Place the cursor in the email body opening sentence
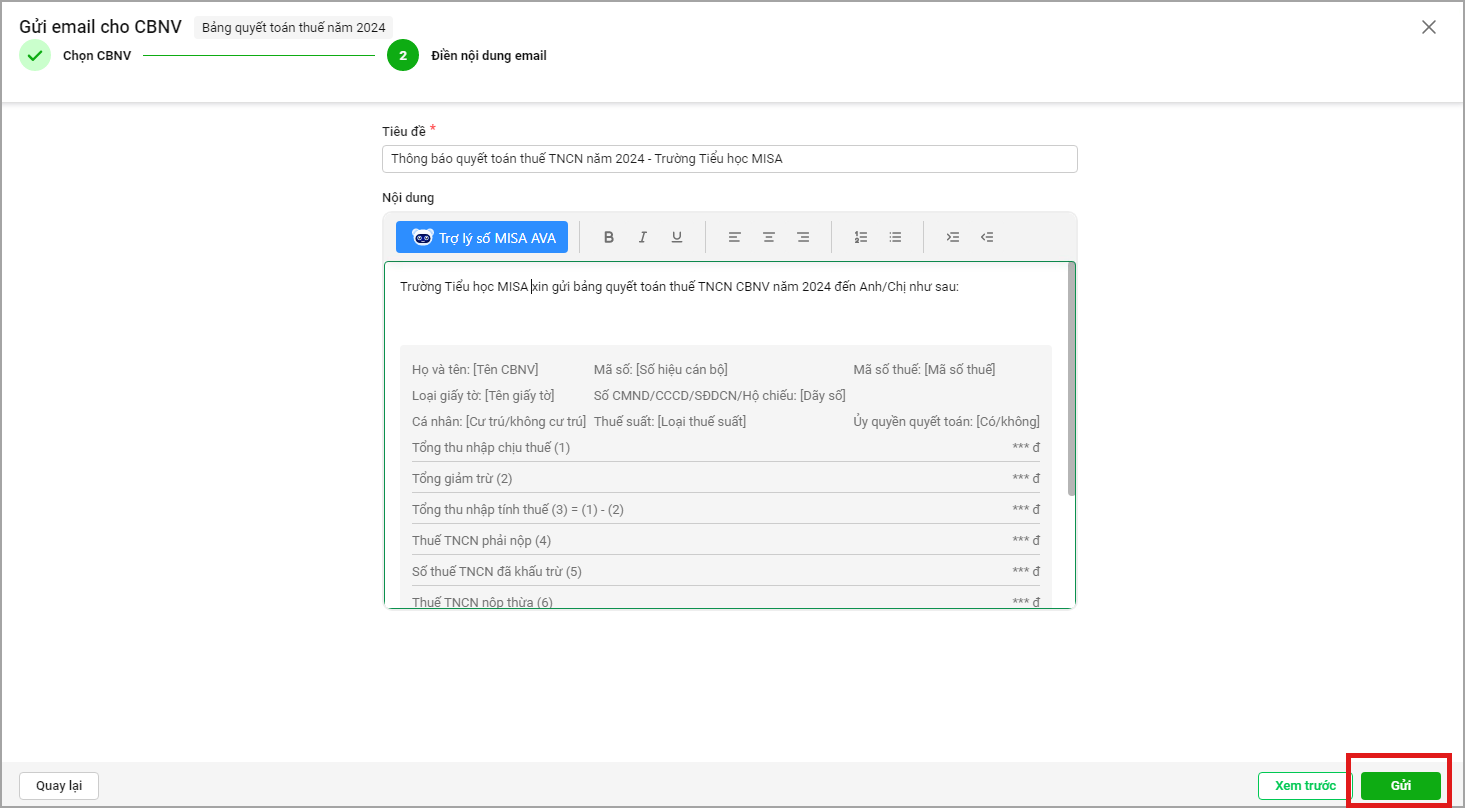 click(x=680, y=287)
